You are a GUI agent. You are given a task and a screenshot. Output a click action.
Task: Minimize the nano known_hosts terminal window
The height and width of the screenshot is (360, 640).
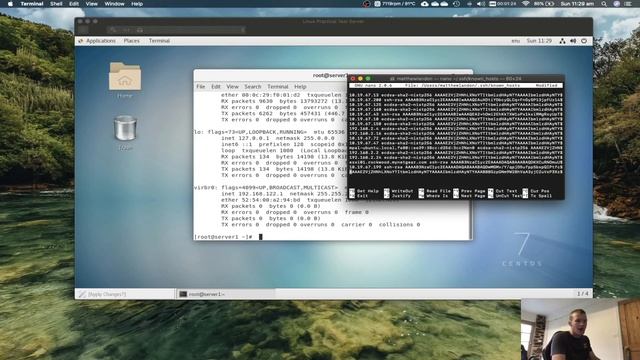click(360, 78)
